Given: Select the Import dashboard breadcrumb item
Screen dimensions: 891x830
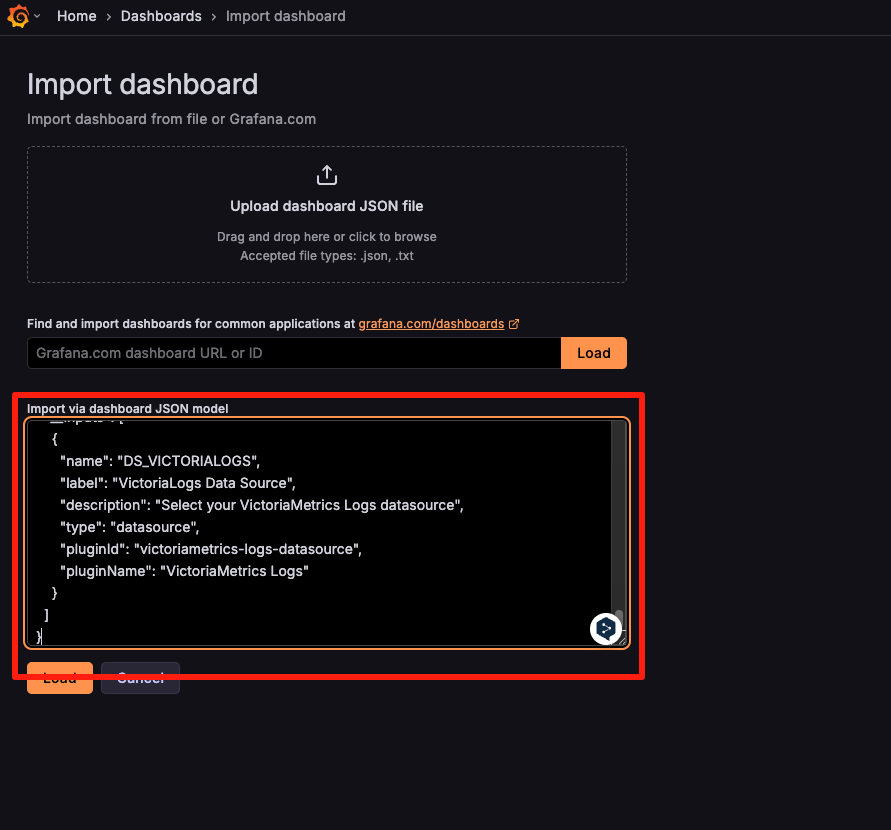Looking at the screenshot, I should 285,16.
